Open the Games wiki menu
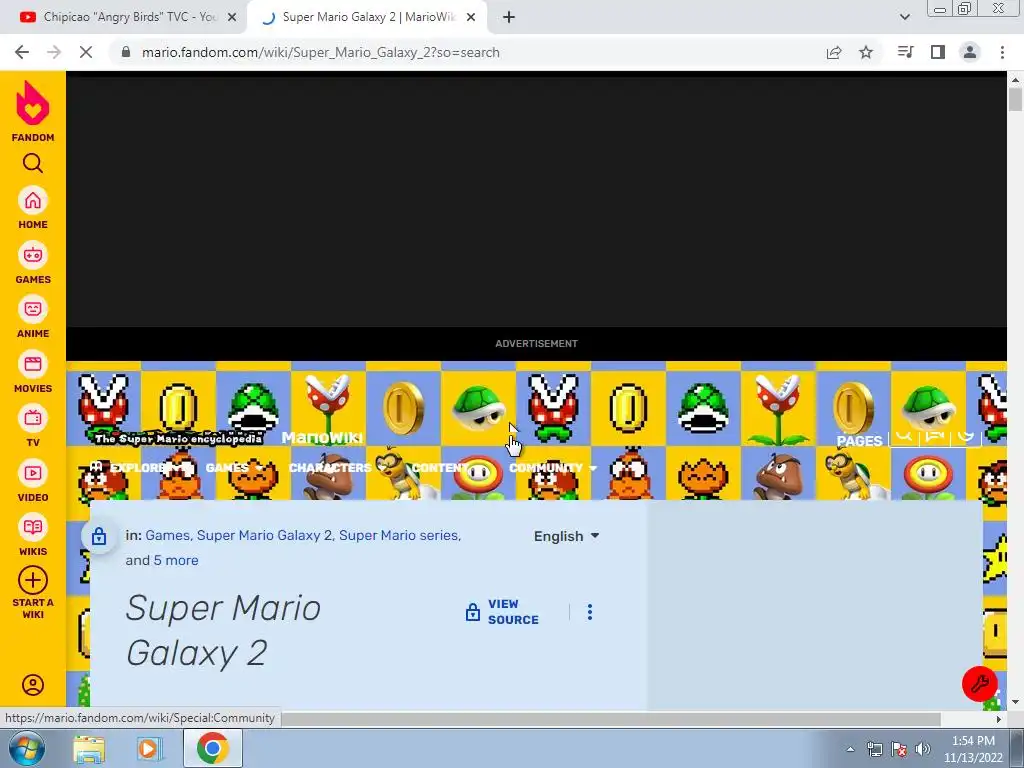Viewport: 1024px width, 768px height. [x=234, y=468]
